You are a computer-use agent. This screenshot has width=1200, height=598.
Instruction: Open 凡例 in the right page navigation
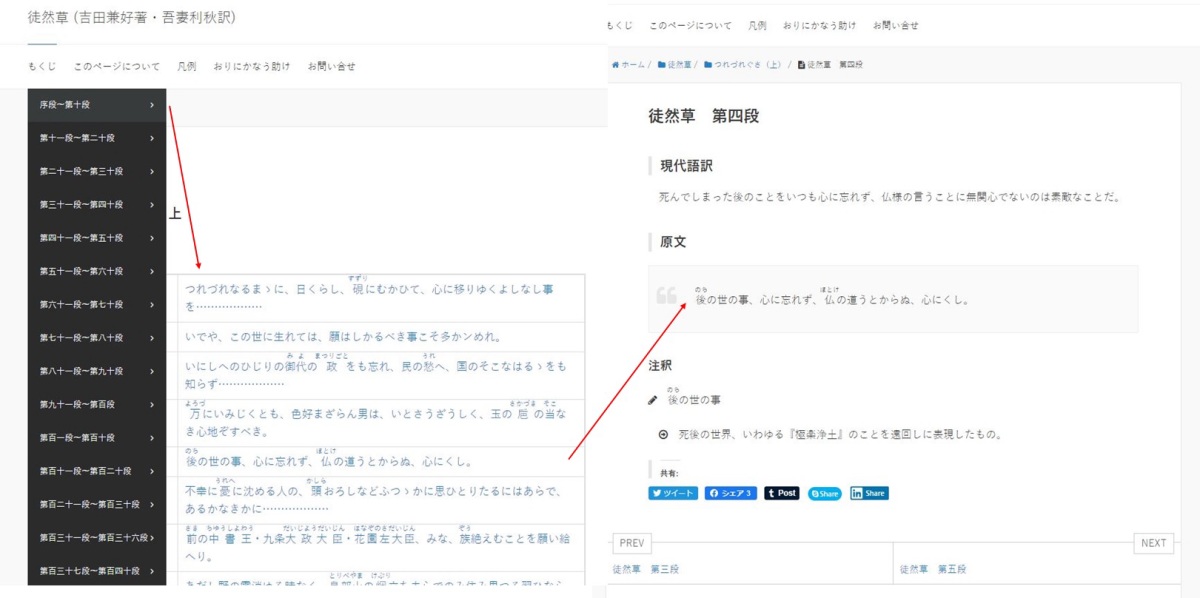(x=757, y=25)
